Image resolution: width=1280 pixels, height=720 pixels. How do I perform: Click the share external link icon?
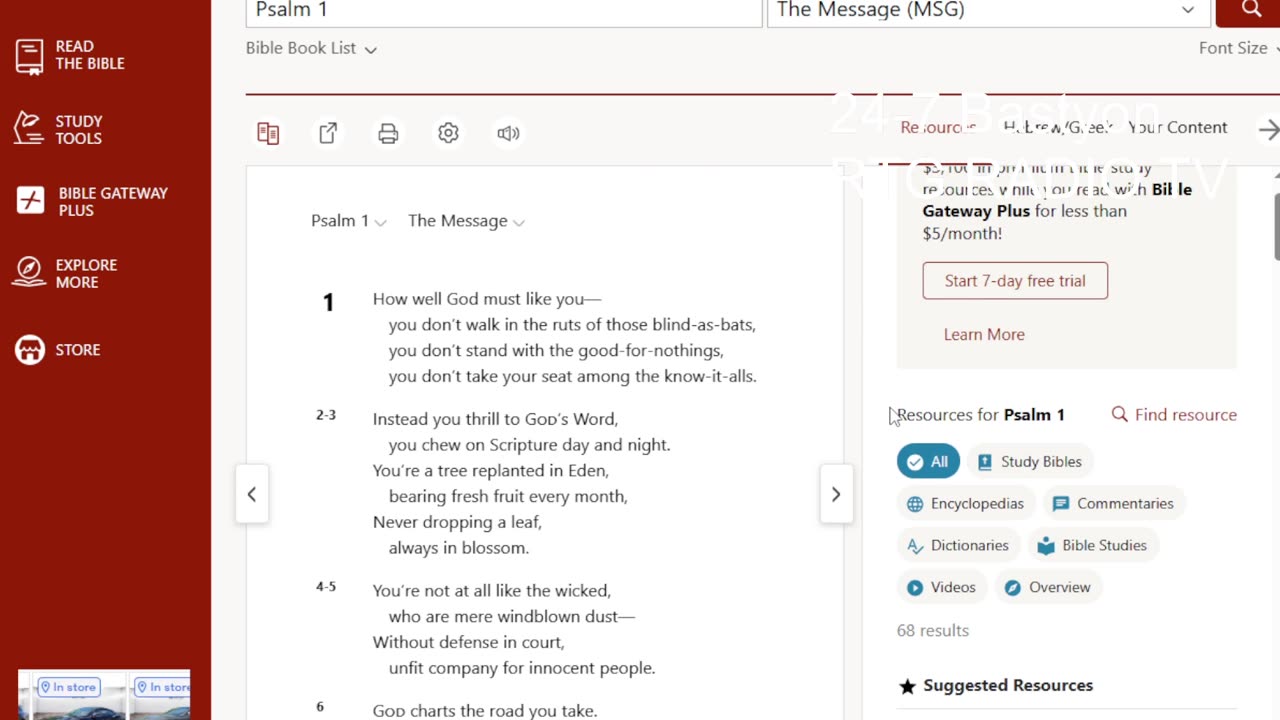pyautogui.click(x=328, y=133)
